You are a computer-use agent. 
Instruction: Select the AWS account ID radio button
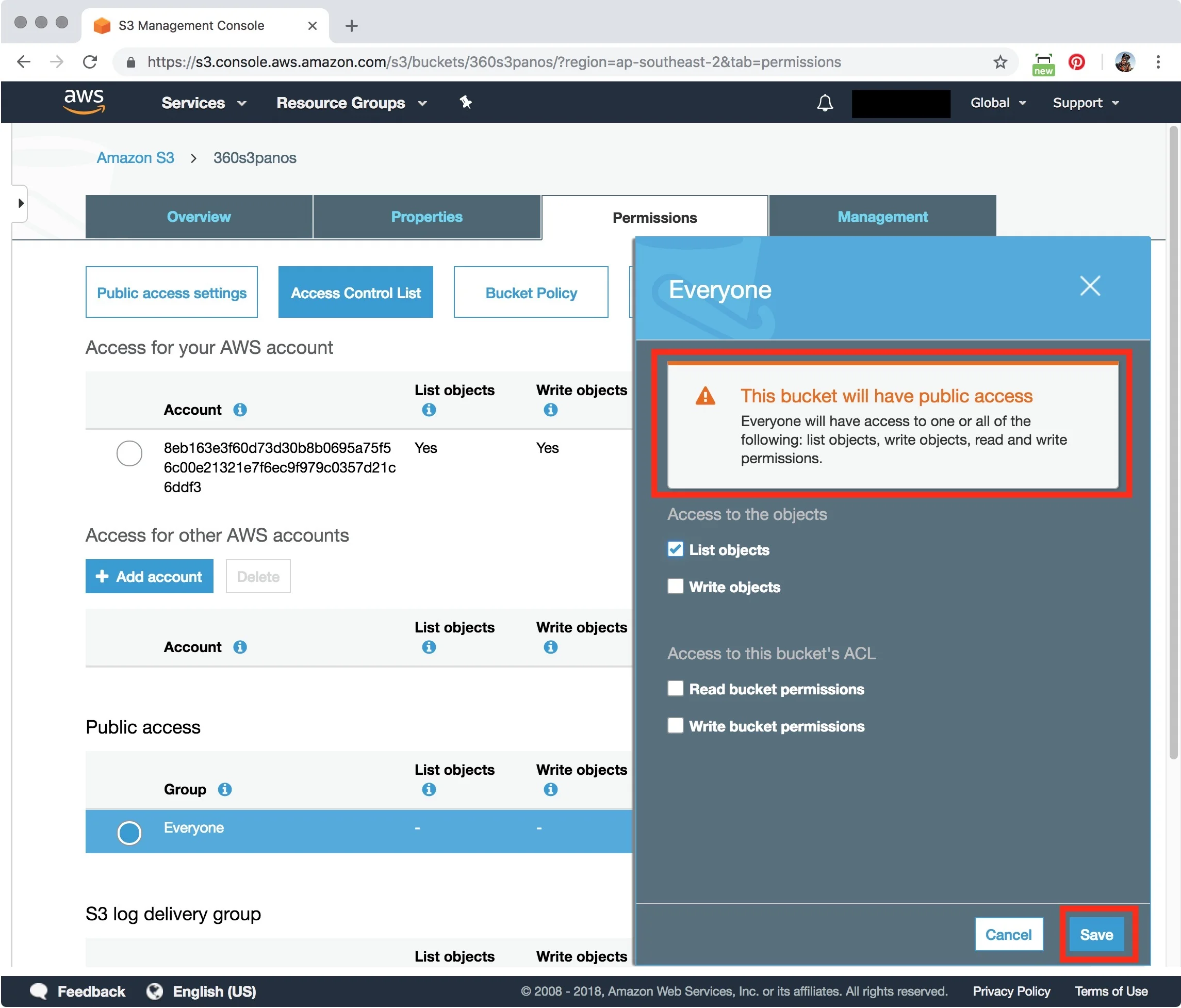[x=129, y=453]
